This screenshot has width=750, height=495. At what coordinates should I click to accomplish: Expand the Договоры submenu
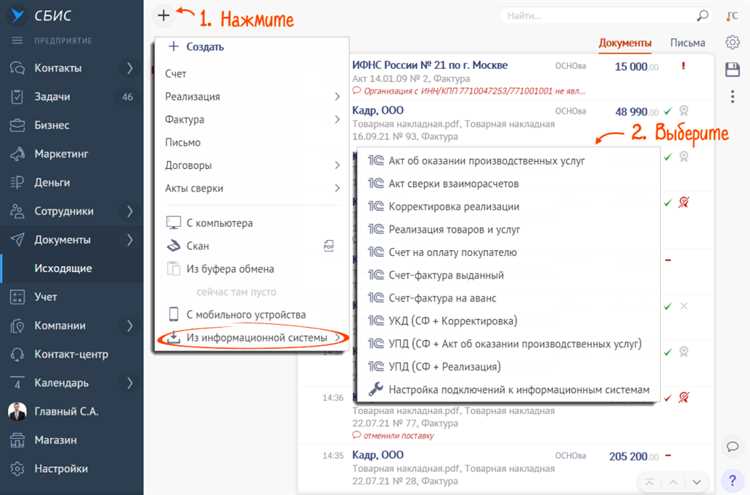337,165
